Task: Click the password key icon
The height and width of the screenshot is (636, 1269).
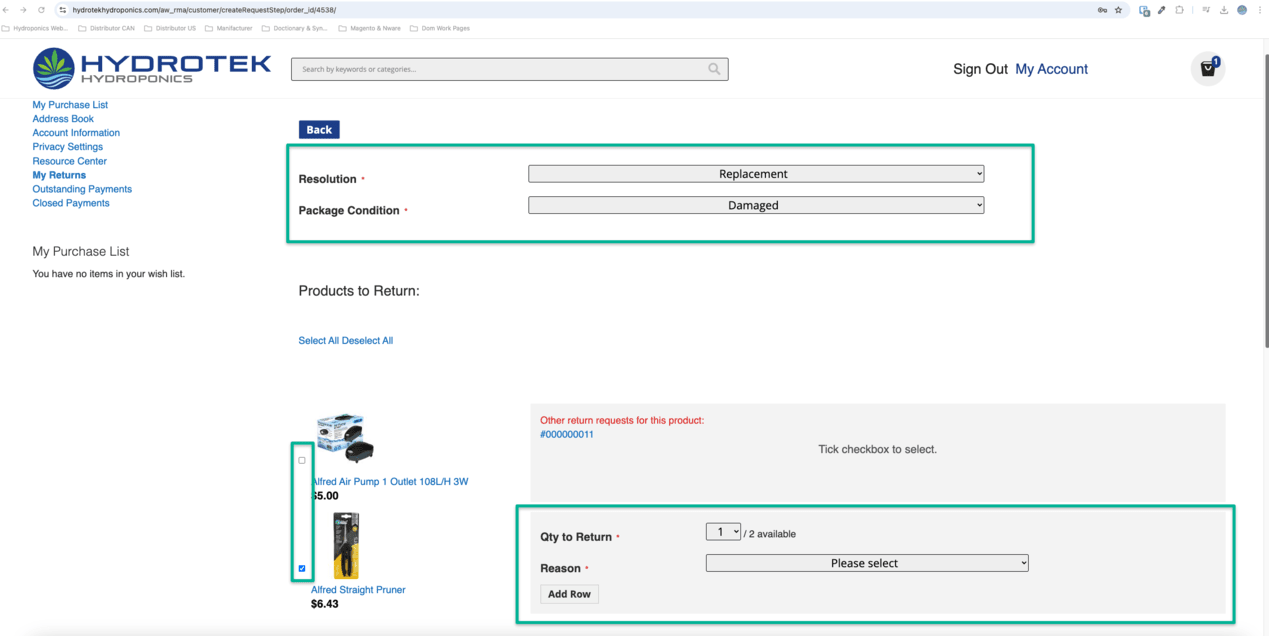Action: tap(1102, 10)
